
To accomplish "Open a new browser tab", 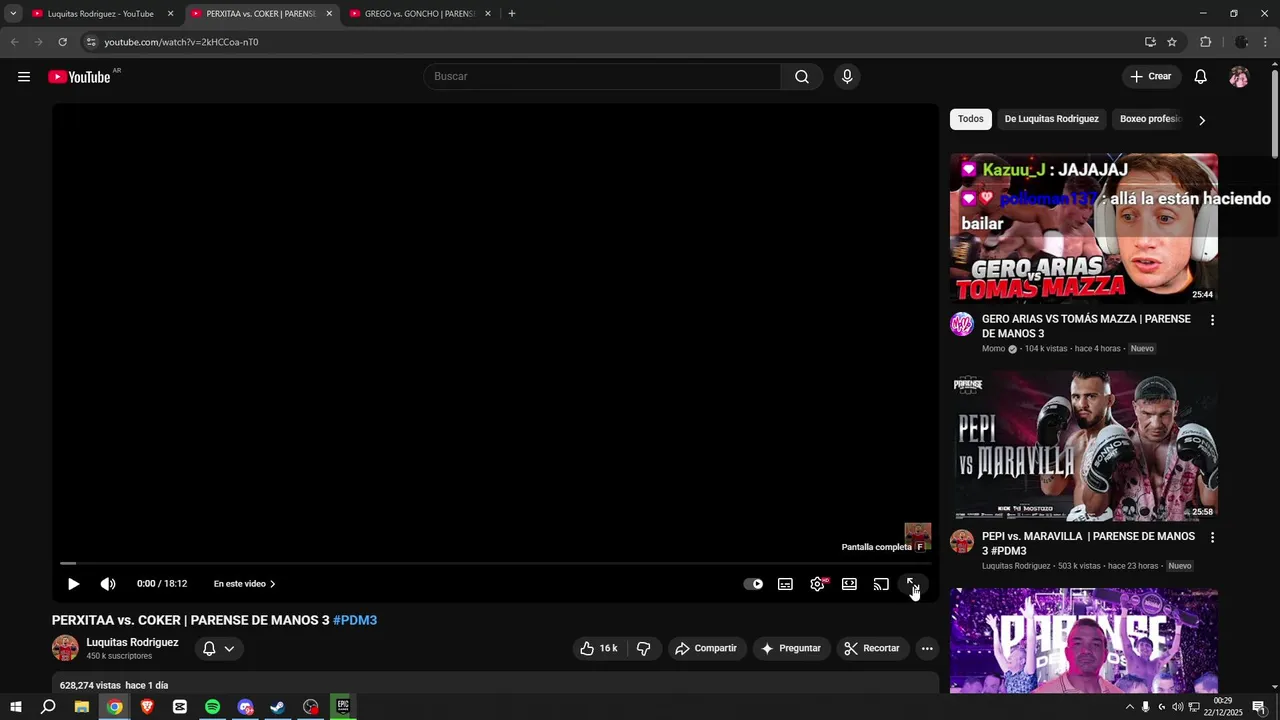I will pyautogui.click(x=512, y=14).
